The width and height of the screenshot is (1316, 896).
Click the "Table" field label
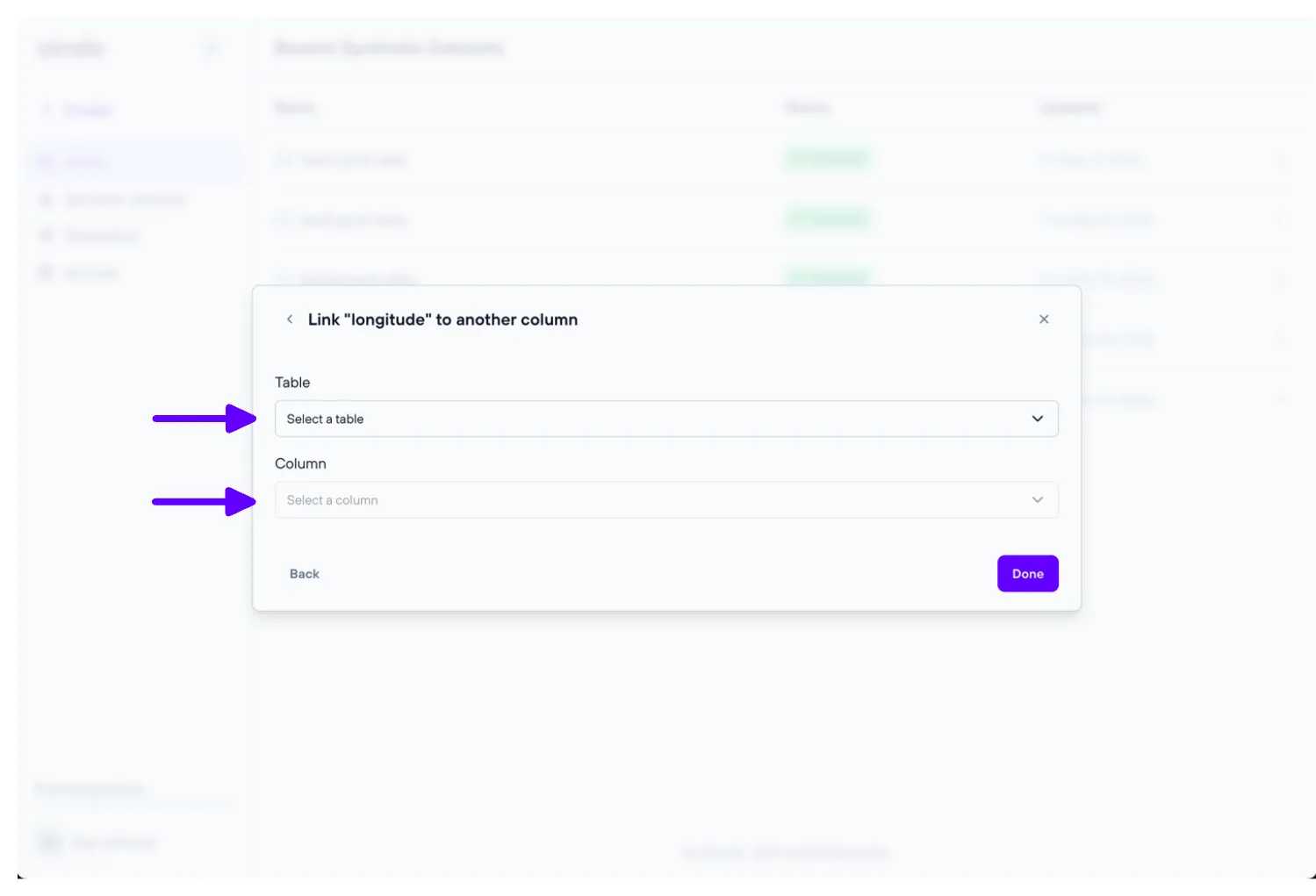point(292,383)
